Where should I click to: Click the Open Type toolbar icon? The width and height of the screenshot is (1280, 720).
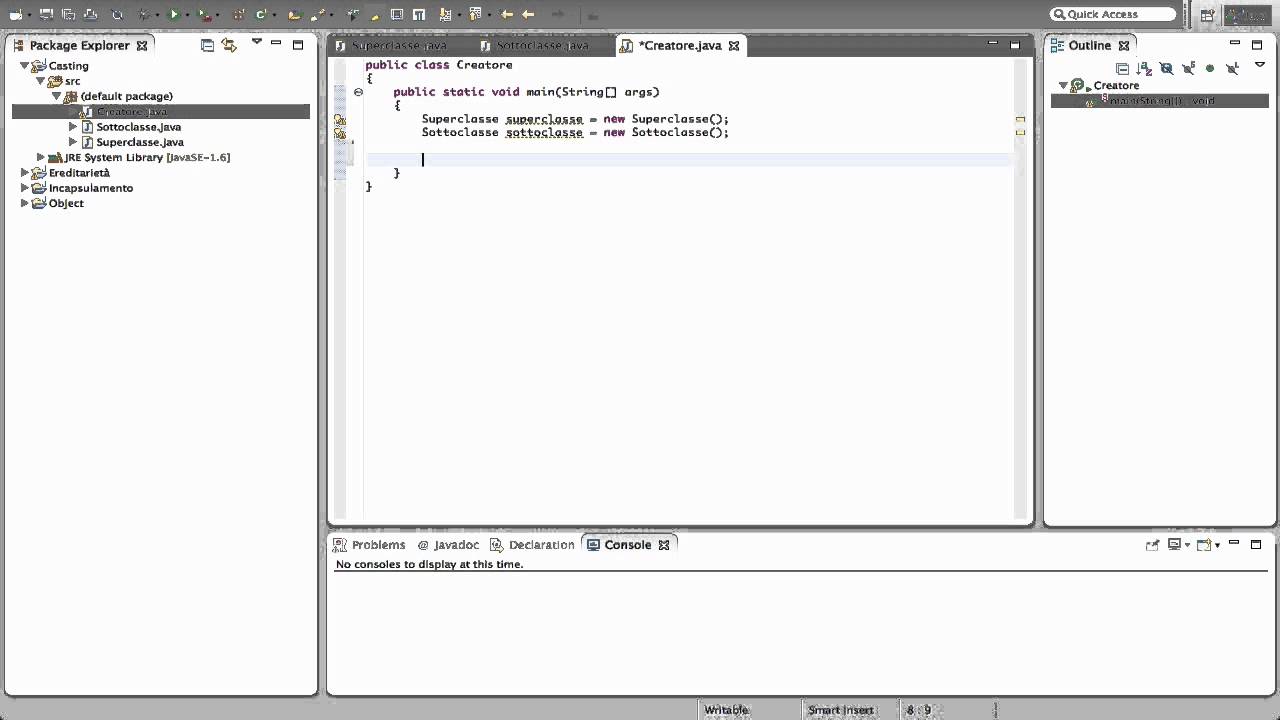tap(294, 15)
